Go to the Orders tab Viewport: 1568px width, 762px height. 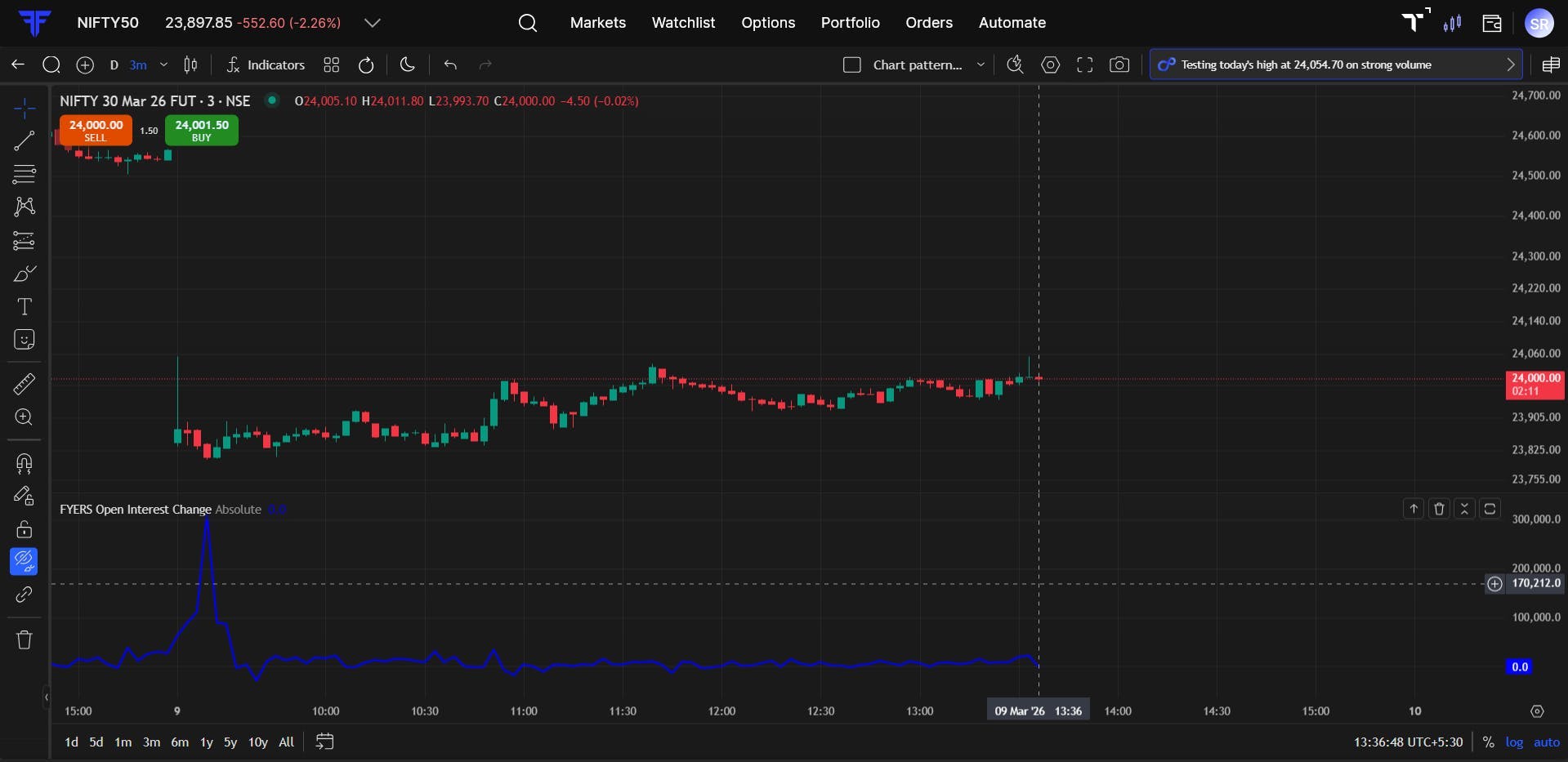[x=929, y=23]
